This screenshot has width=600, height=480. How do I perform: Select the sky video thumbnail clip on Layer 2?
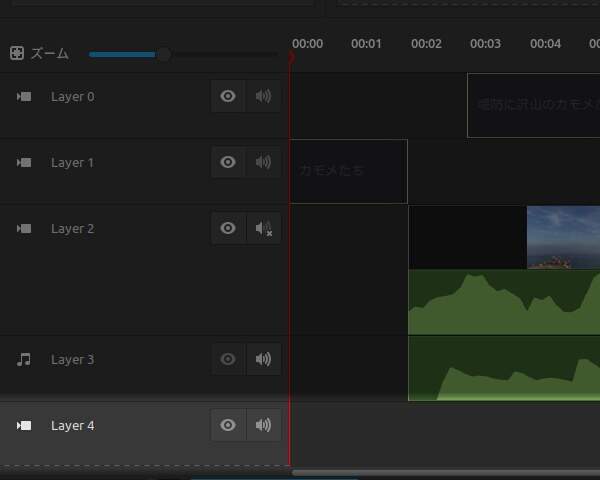tap(562, 237)
